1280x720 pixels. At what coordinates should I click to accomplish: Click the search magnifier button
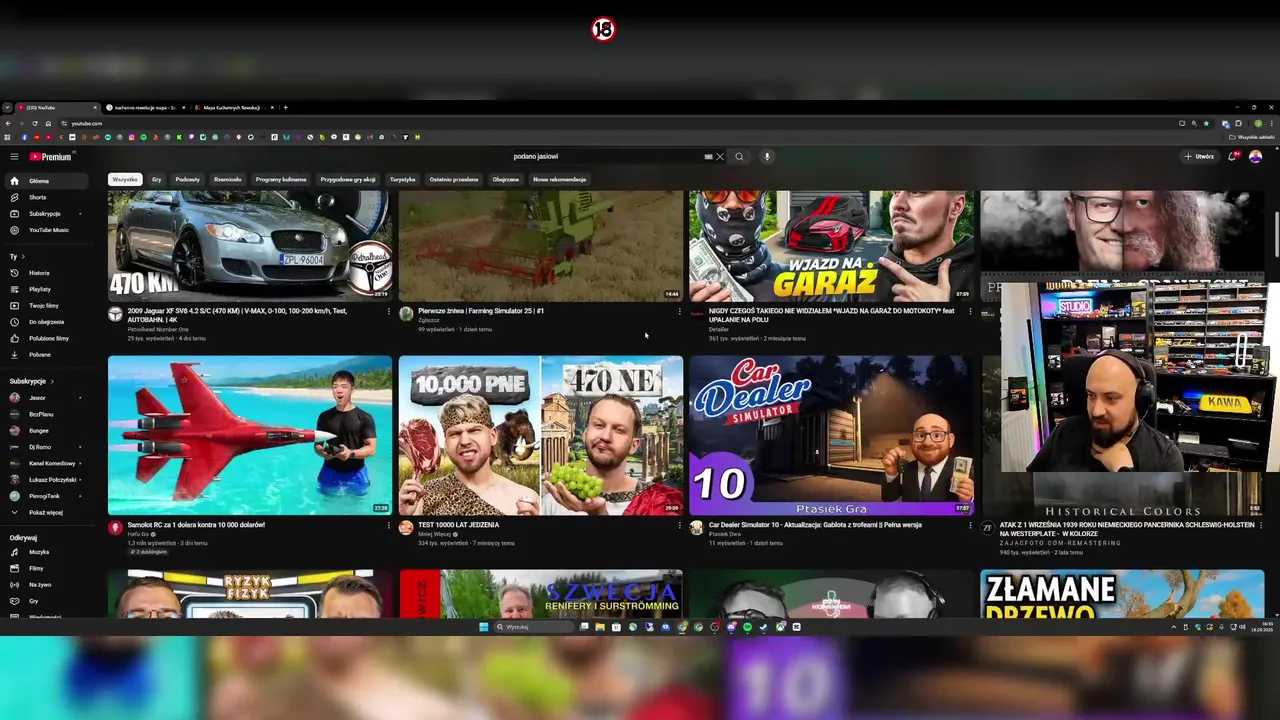pyautogui.click(x=739, y=156)
